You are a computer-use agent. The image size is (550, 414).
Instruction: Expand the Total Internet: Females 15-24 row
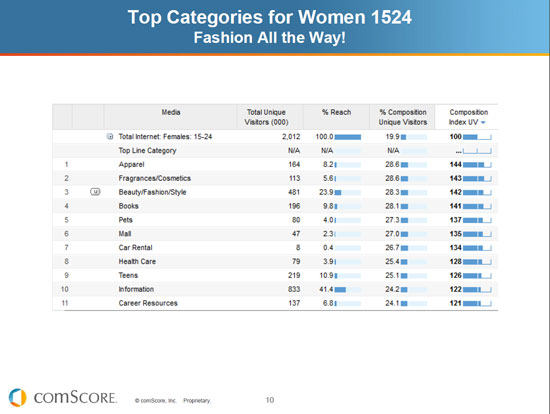pos(110,136)
